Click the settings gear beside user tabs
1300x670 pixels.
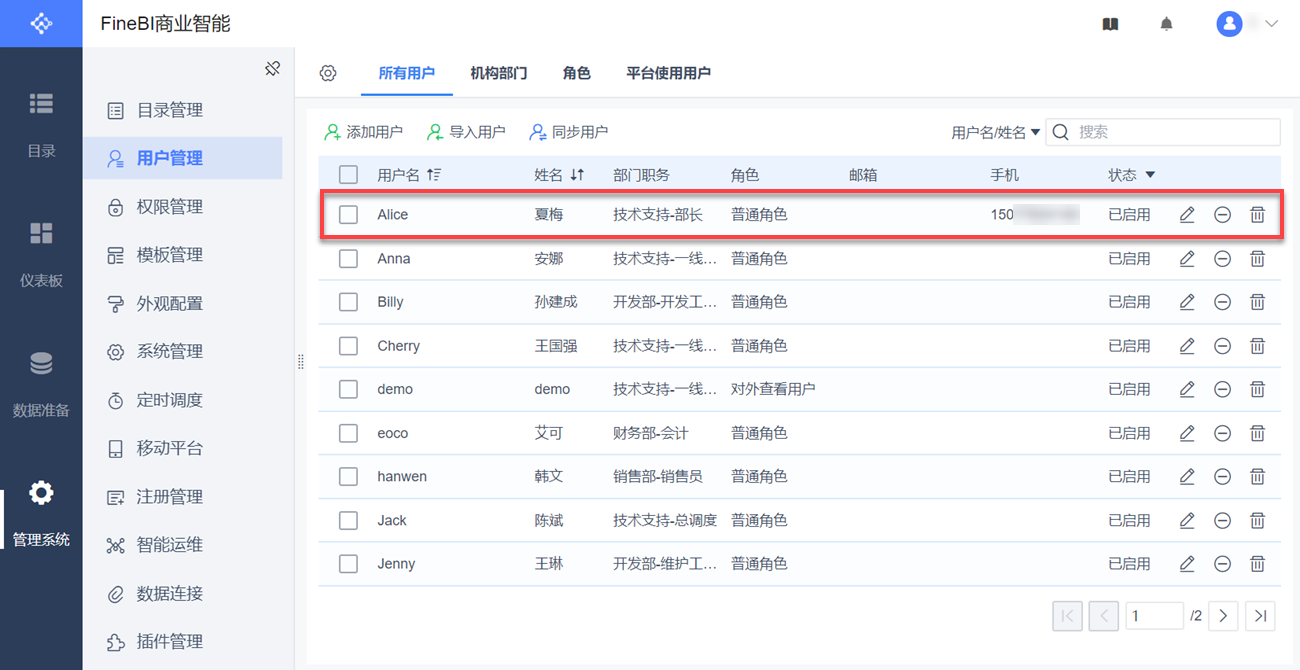click(328, 73)
